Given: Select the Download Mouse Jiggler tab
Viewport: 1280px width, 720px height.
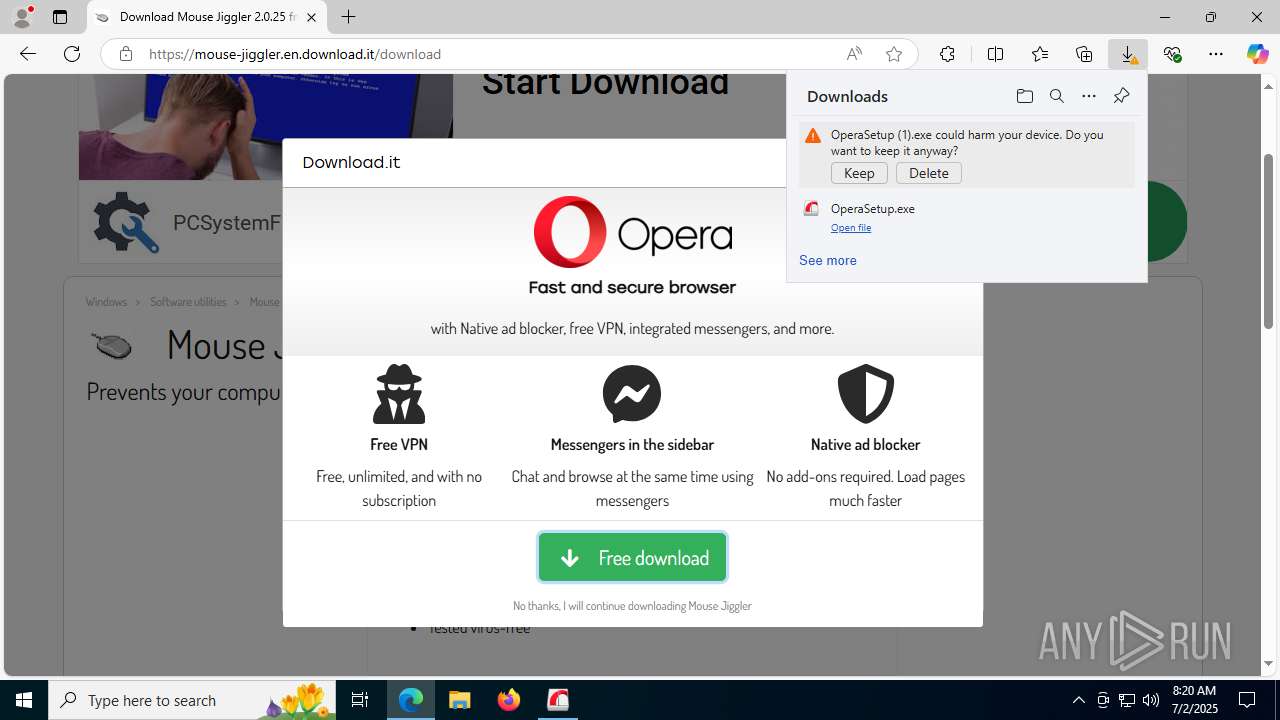Looking at the screenshot, I should (x=207, y=17).
